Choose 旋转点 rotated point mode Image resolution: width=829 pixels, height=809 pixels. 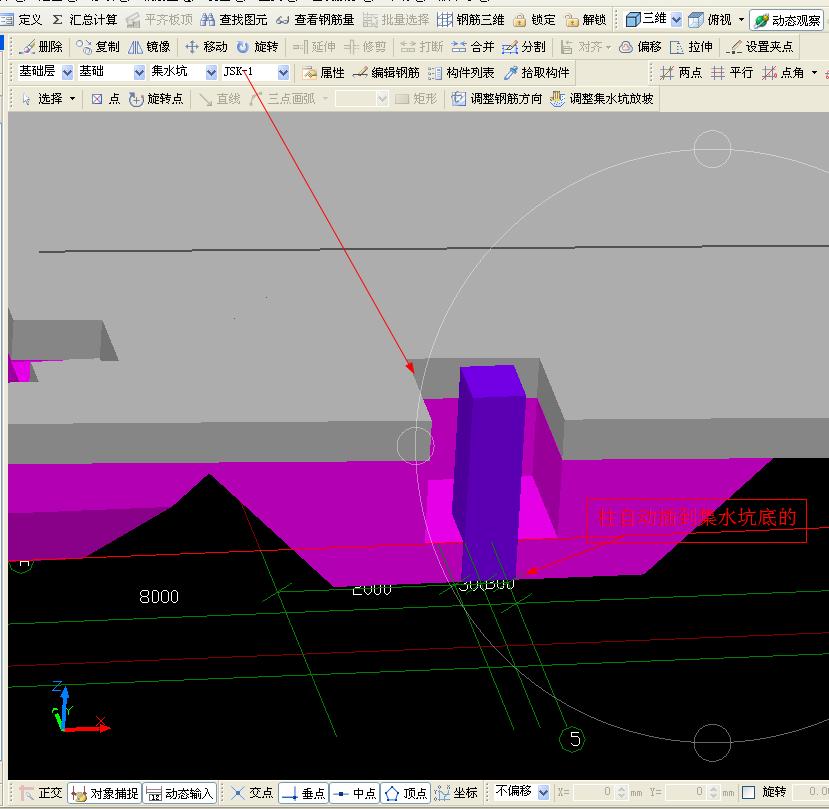point(156,99)
